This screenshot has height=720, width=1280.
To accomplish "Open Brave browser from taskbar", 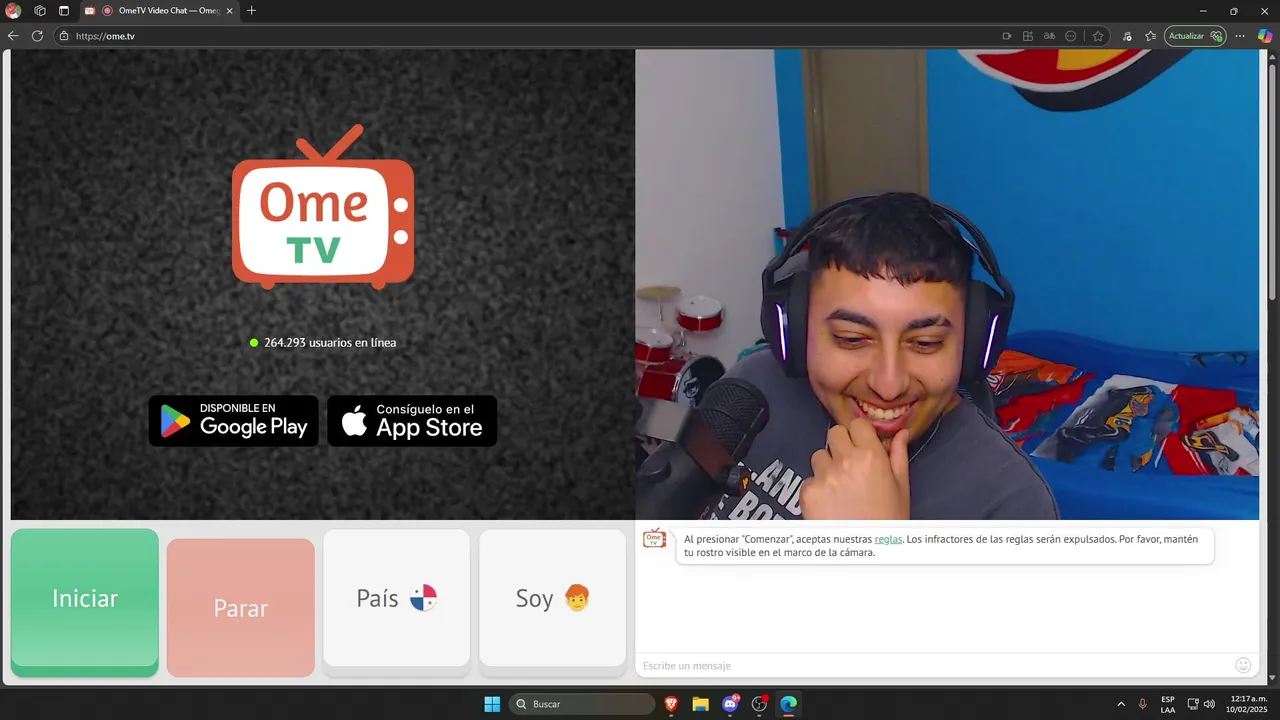I will click(671, 704).
